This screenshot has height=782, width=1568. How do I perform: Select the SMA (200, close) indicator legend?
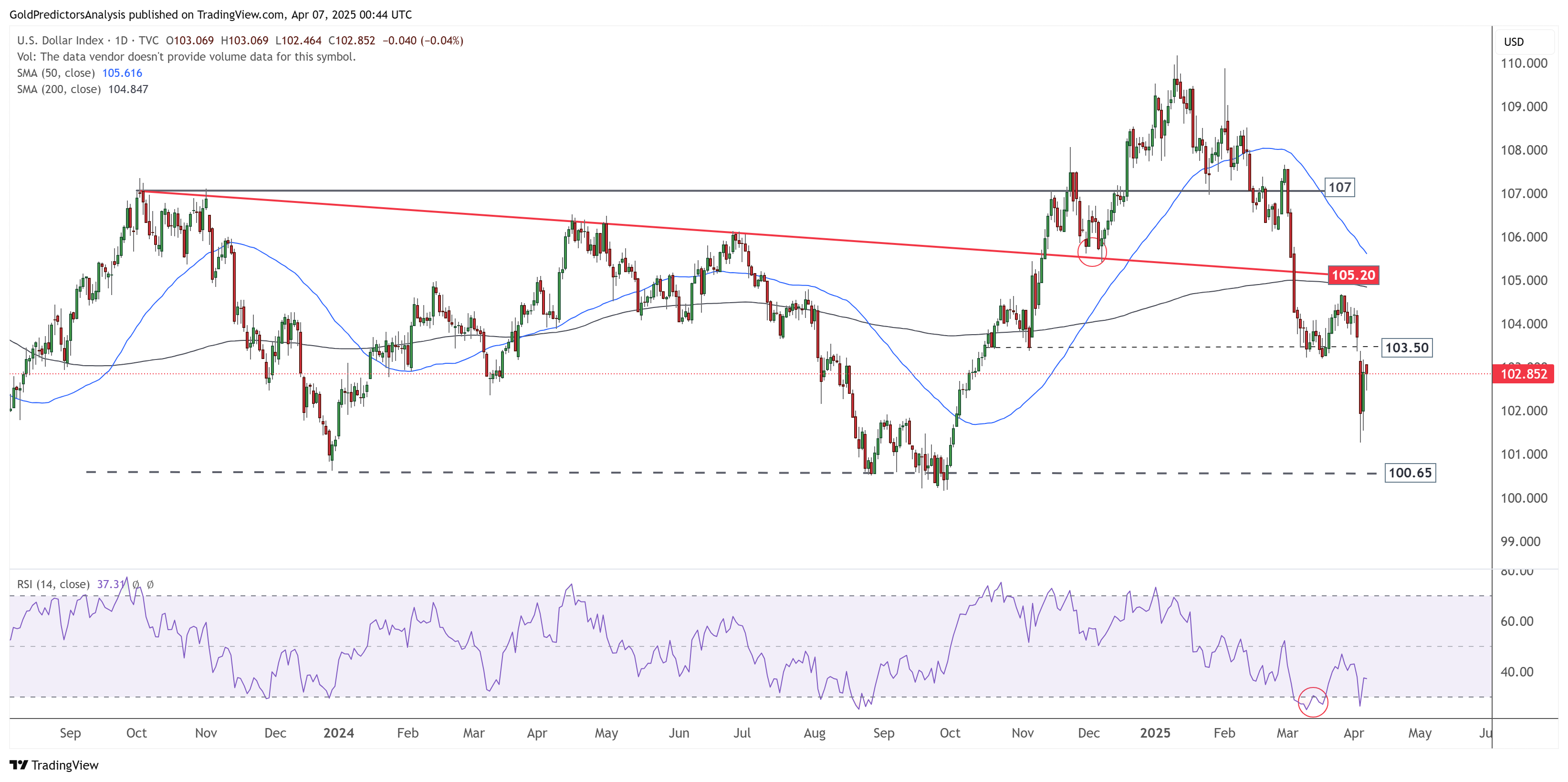(58, 90)
